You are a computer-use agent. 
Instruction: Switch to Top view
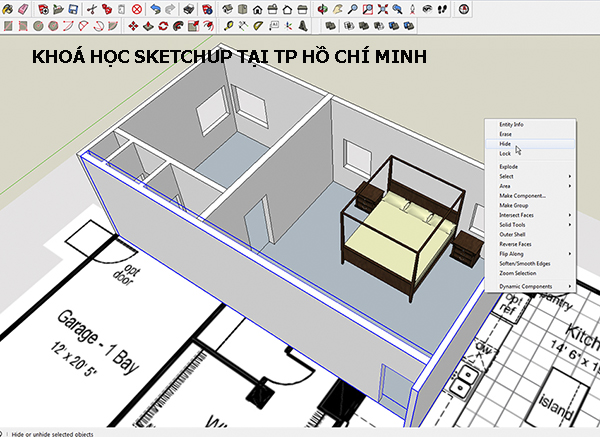tap(243, 9)
